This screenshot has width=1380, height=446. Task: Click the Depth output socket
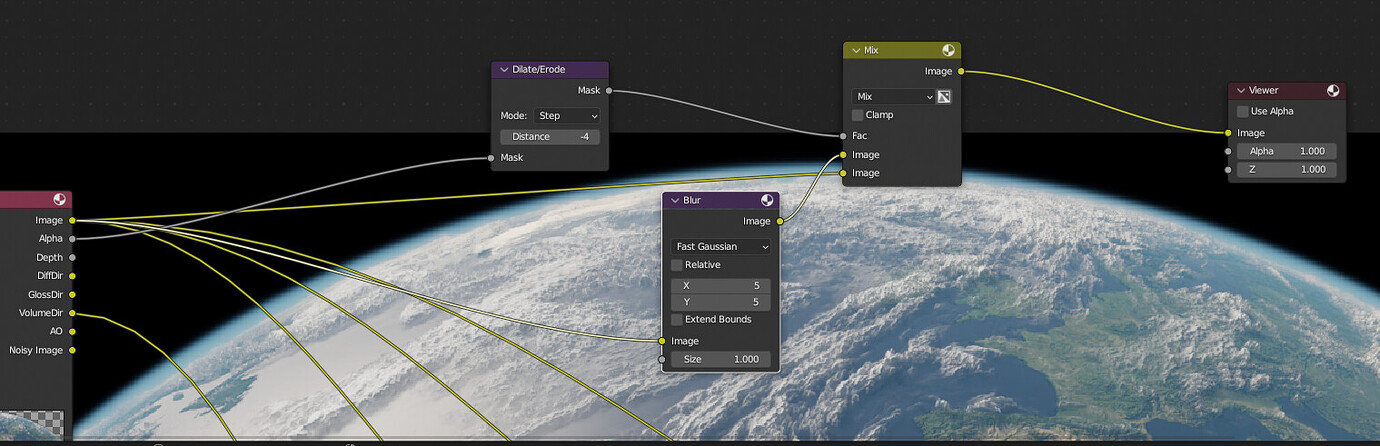click(72, 257)
